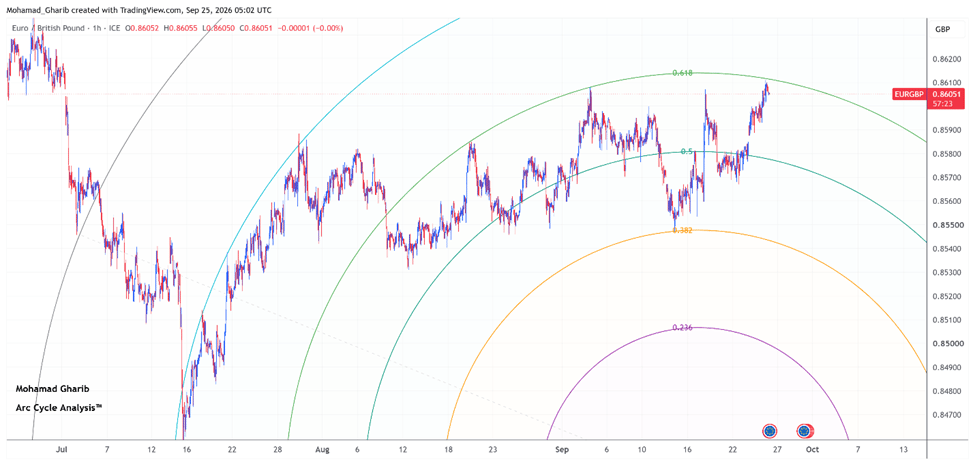
Task: Click the 13 date label on time axis
Action: 903,449
